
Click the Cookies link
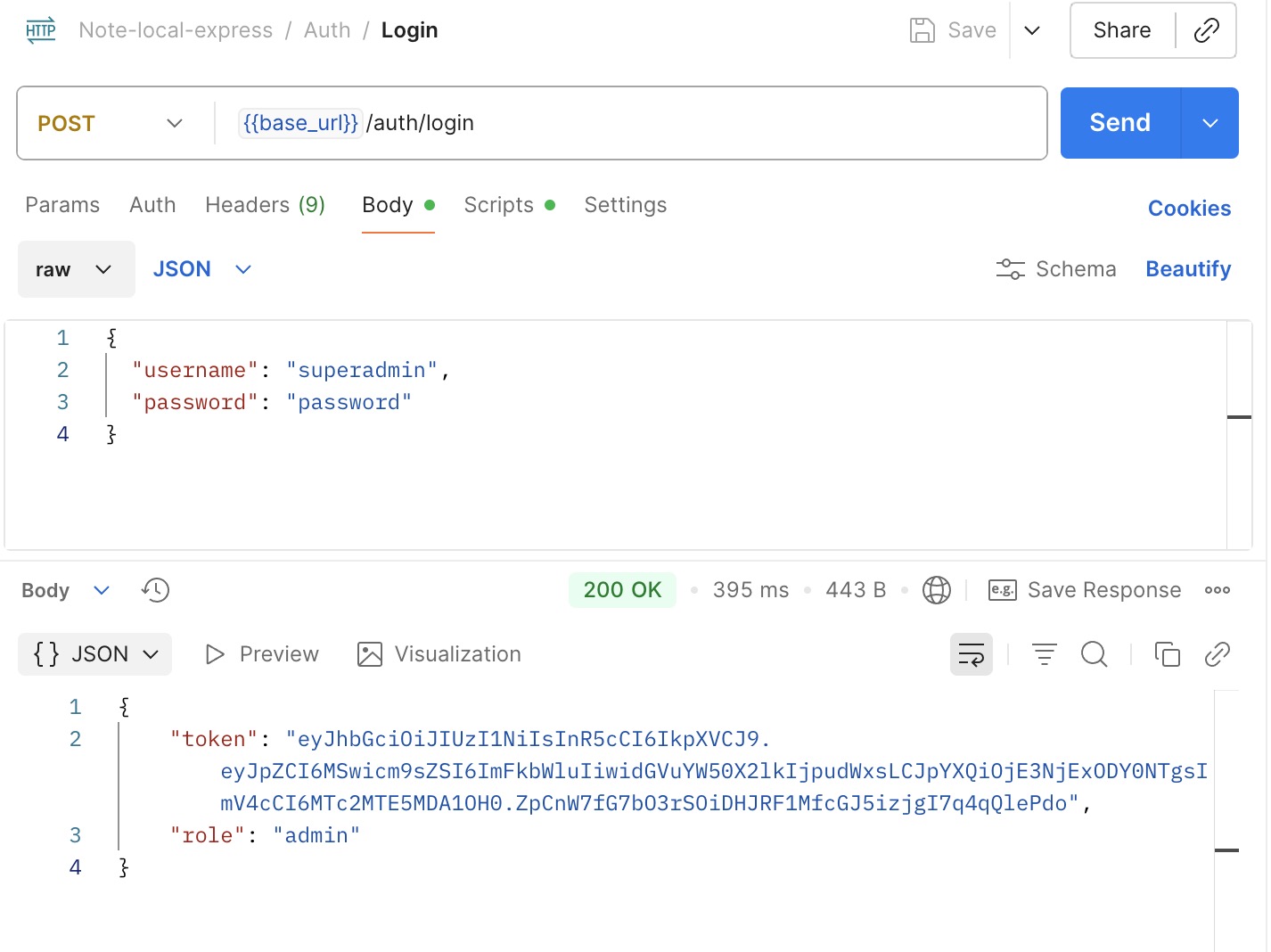(x=1188, y=209)
